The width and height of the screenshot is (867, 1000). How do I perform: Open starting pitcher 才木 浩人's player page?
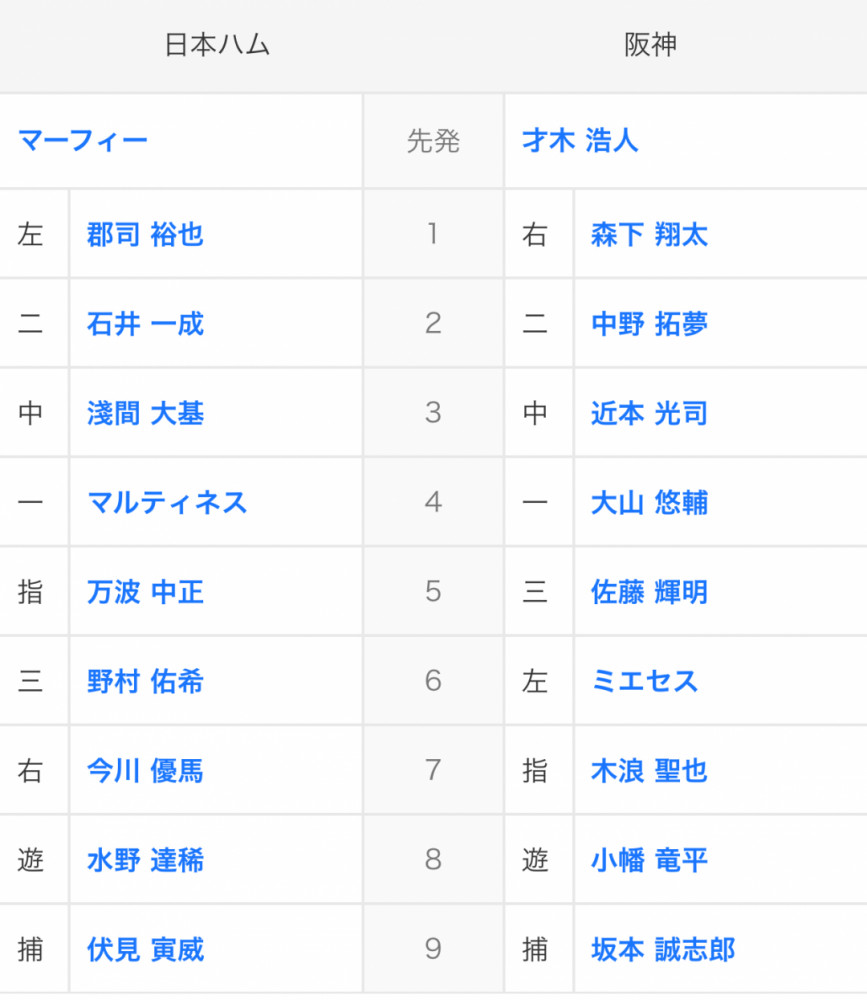[x=580, y=140]
